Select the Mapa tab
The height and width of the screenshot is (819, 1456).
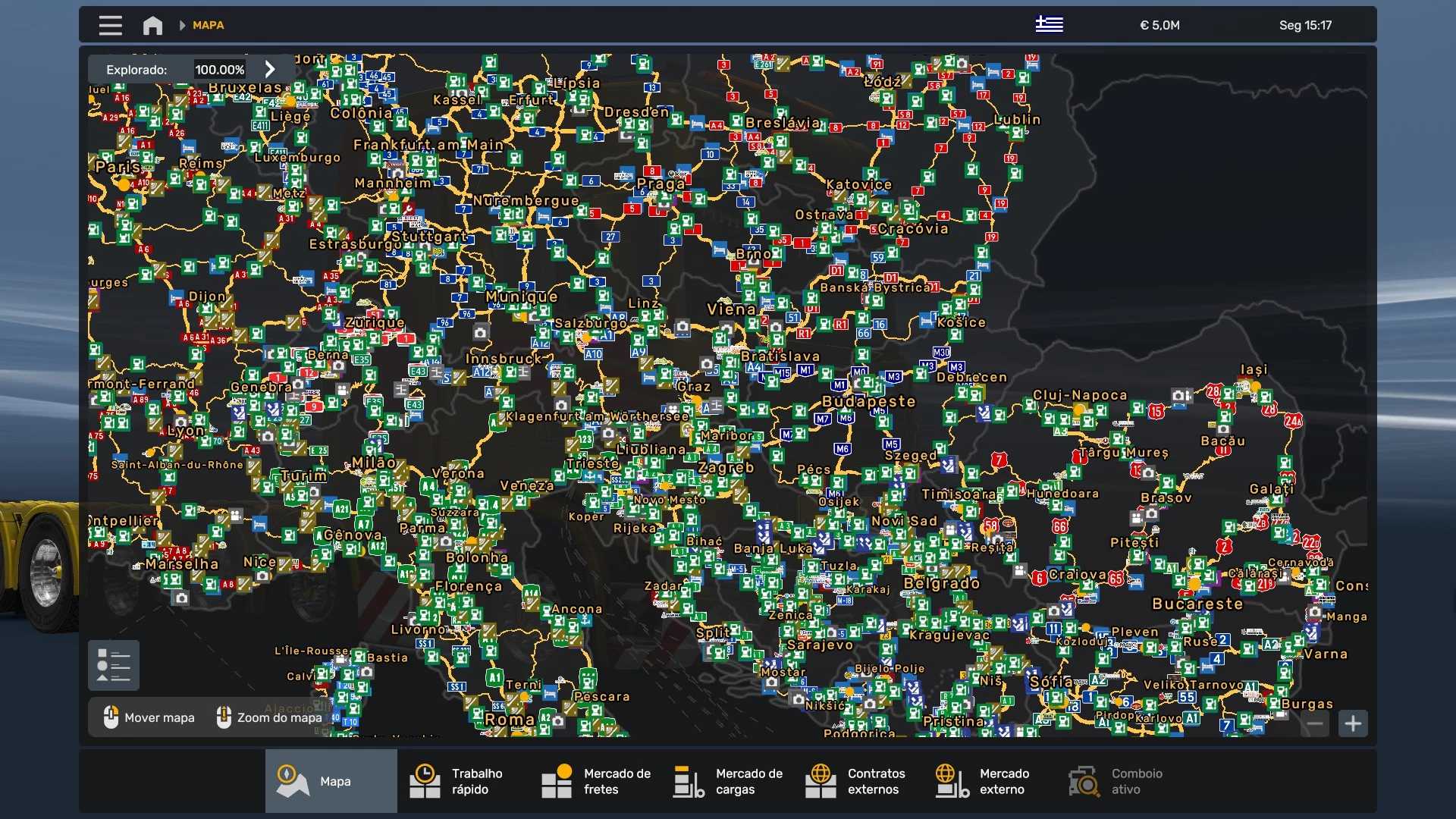[x=331, y=781]
